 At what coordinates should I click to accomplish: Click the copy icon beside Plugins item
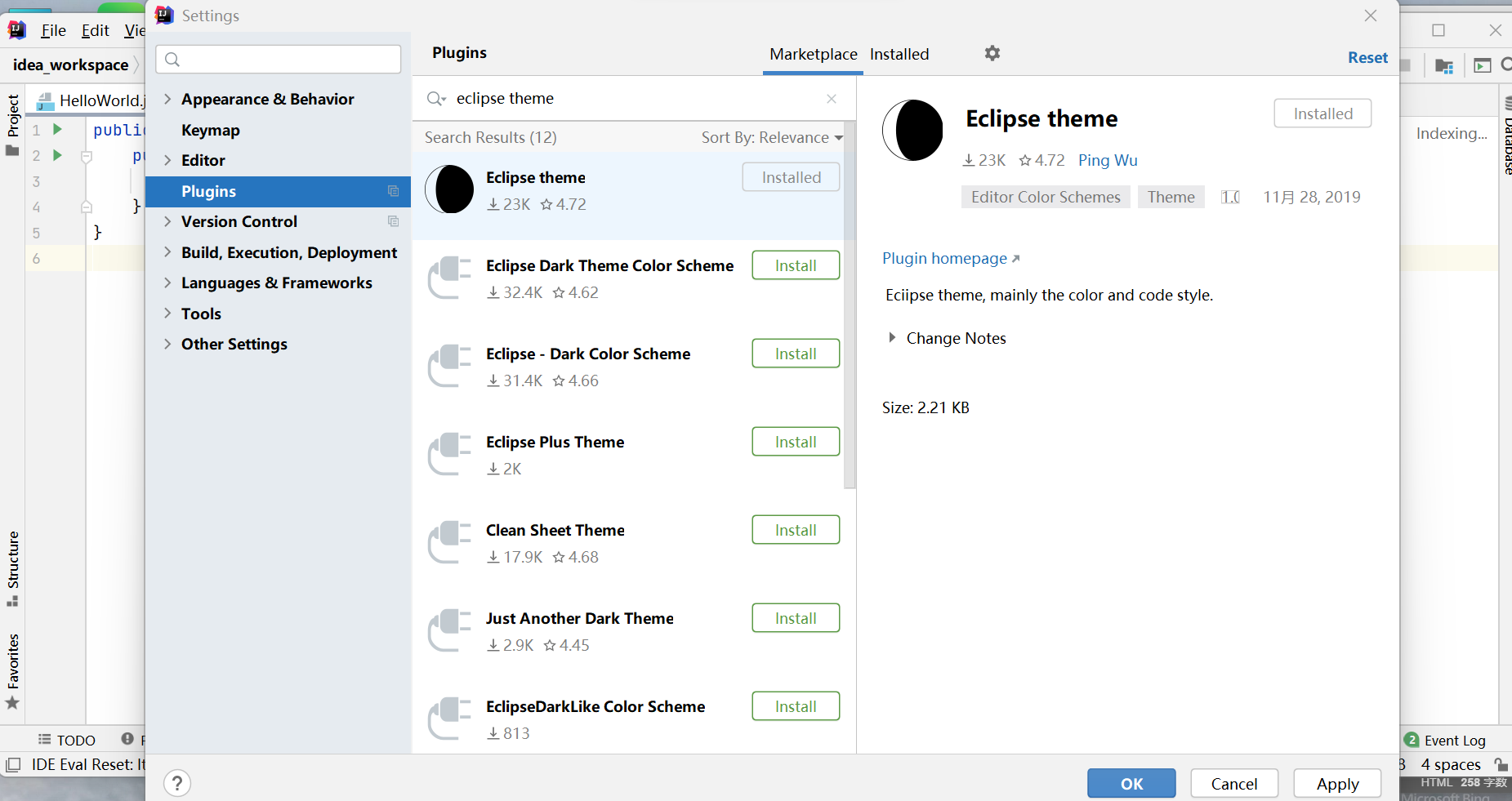point(393,191)
